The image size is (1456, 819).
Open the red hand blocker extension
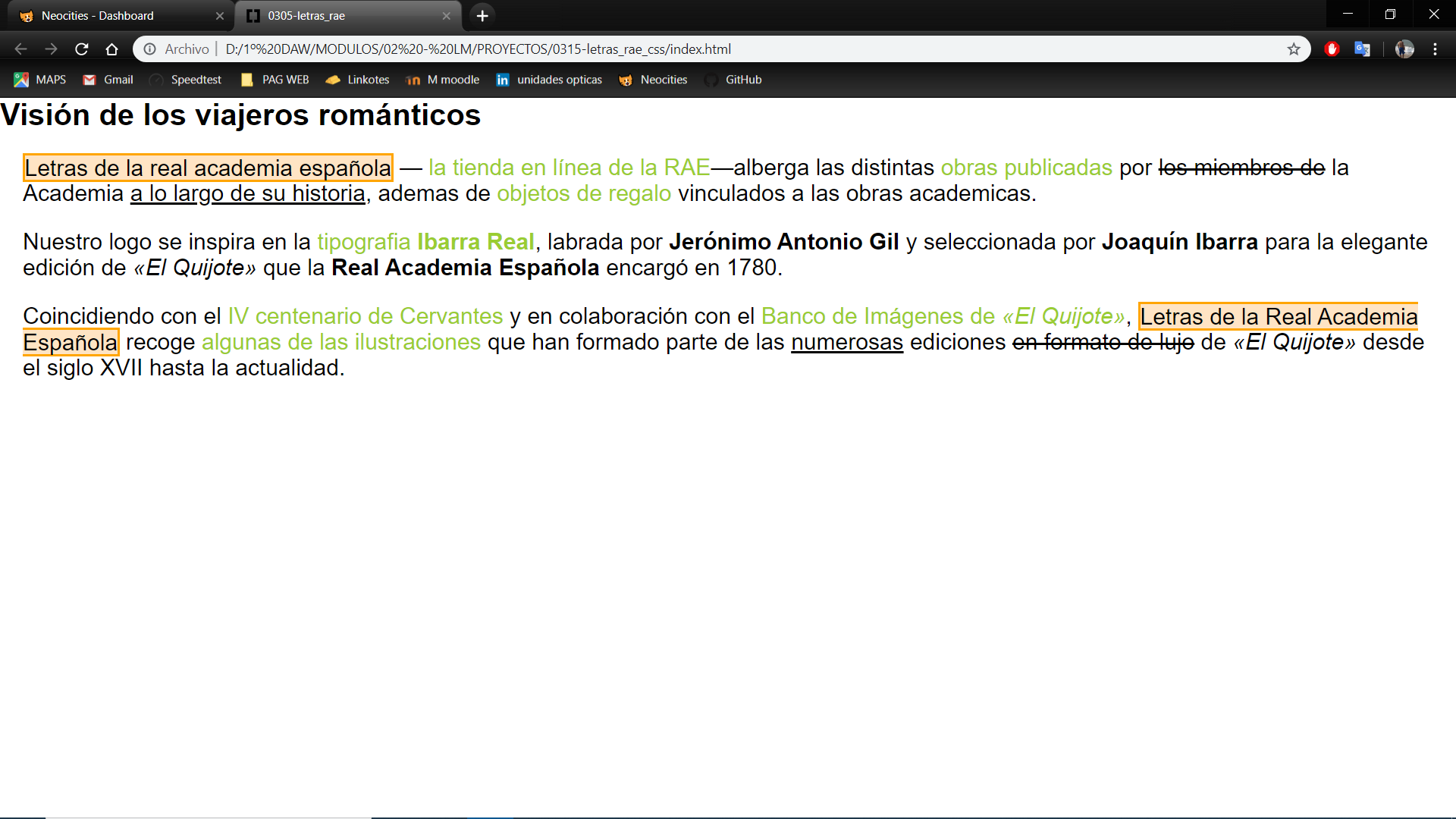[1332, 49]
